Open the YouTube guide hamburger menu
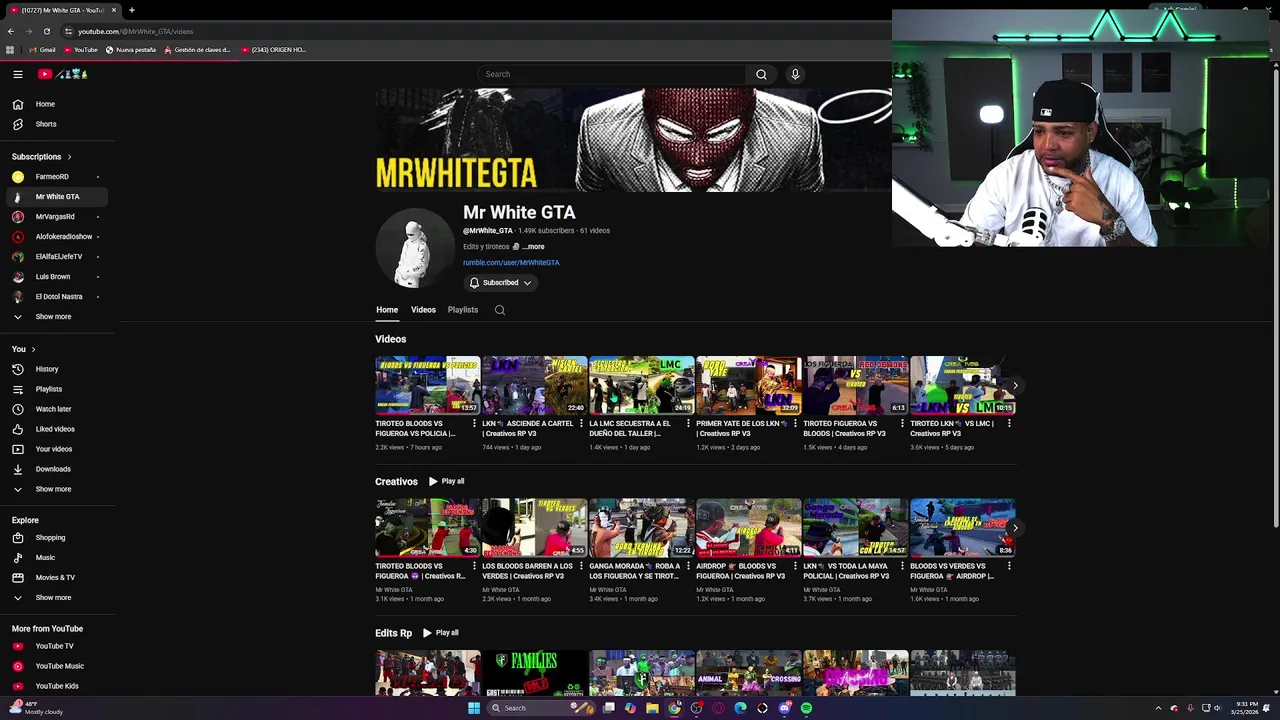 point(18,74)
